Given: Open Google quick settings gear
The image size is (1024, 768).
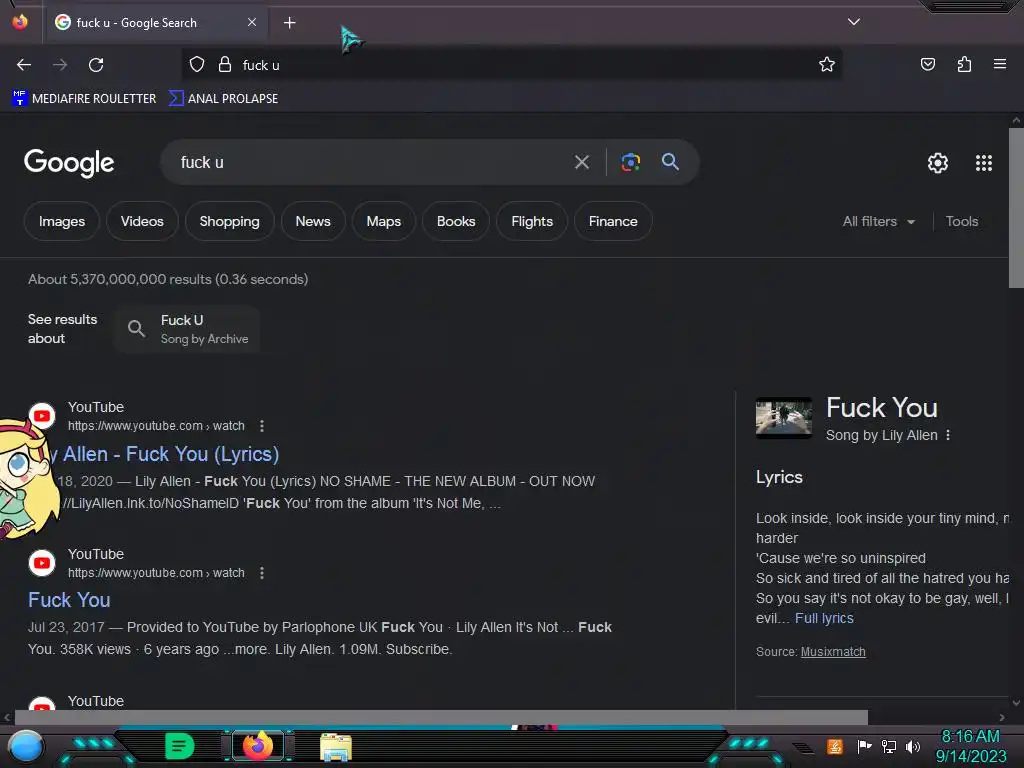Looking at the screenshot, I should 938,163.
